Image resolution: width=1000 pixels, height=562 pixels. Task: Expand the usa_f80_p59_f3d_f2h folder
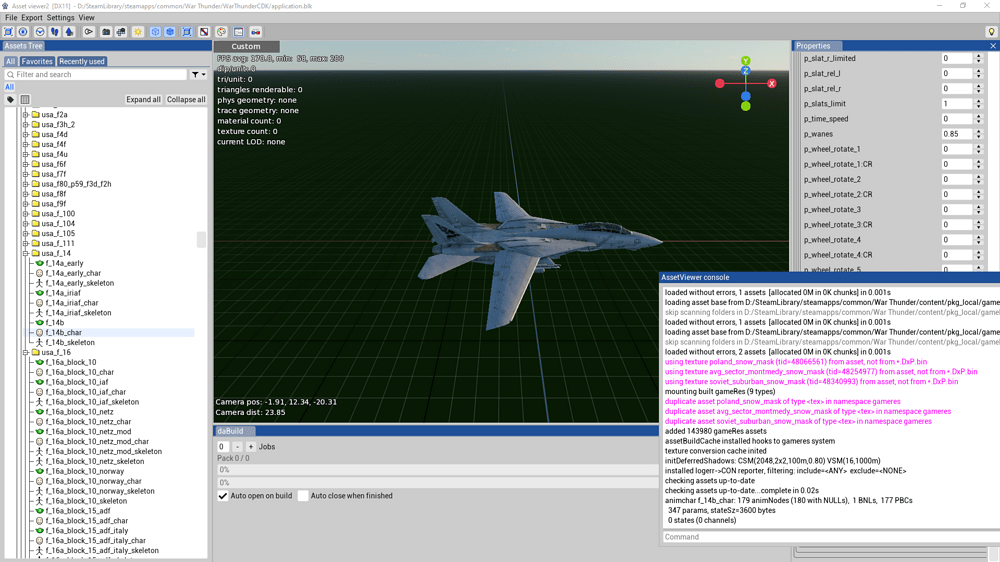[26, 184]
